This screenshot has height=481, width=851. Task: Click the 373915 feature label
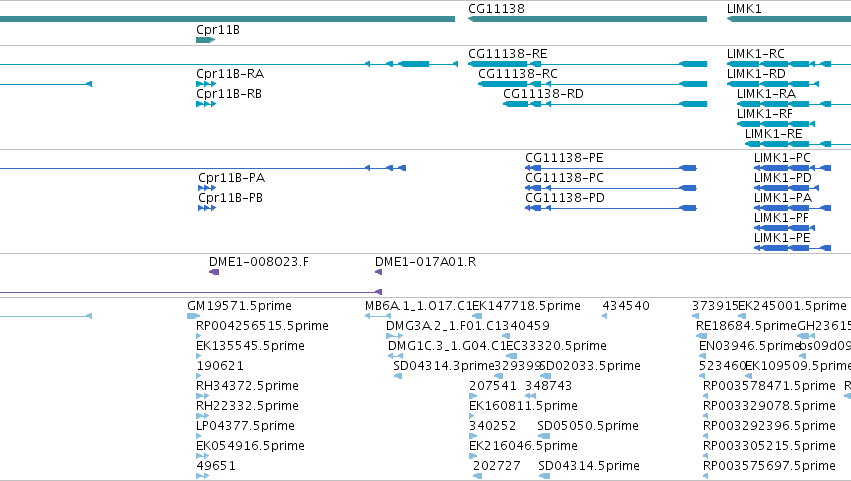715,306
